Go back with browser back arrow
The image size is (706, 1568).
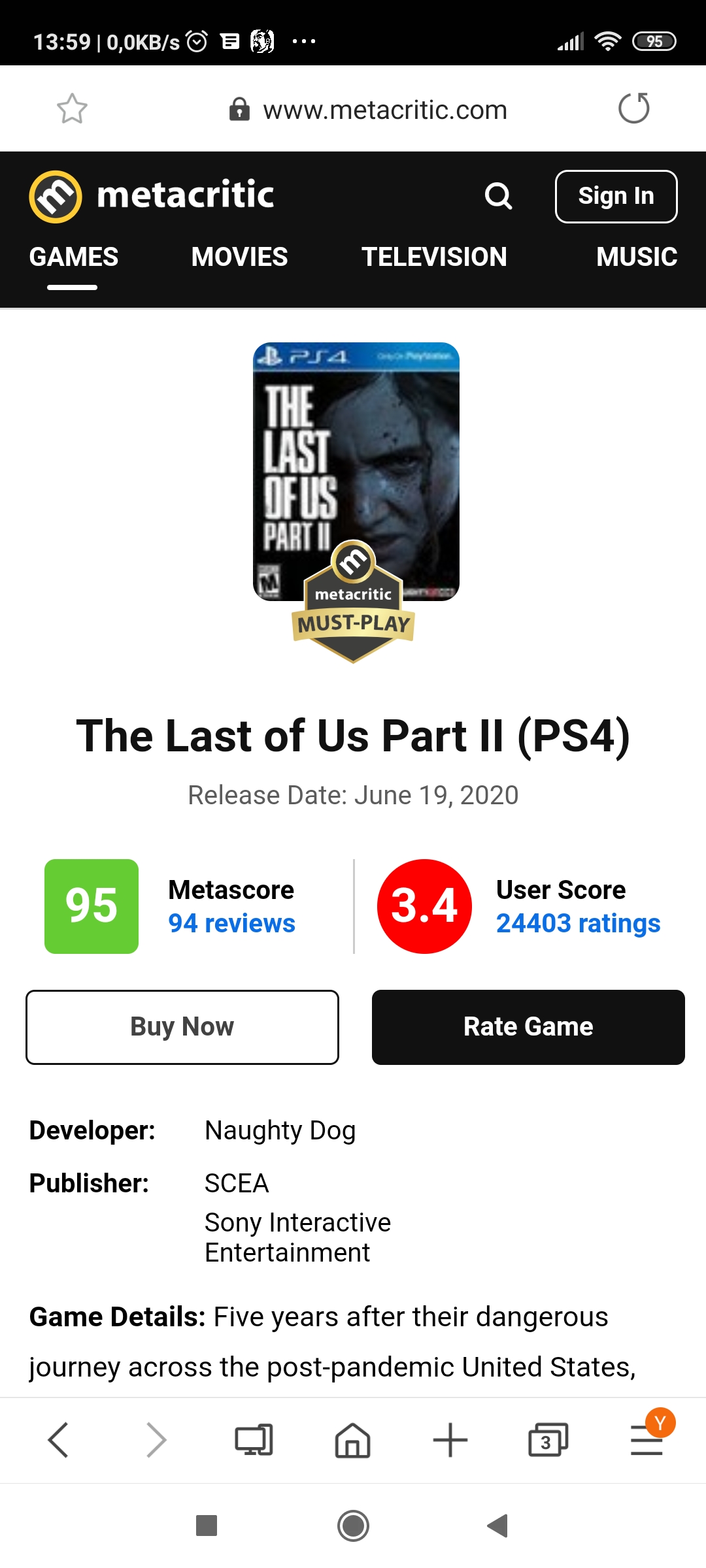pos(58,1440)
